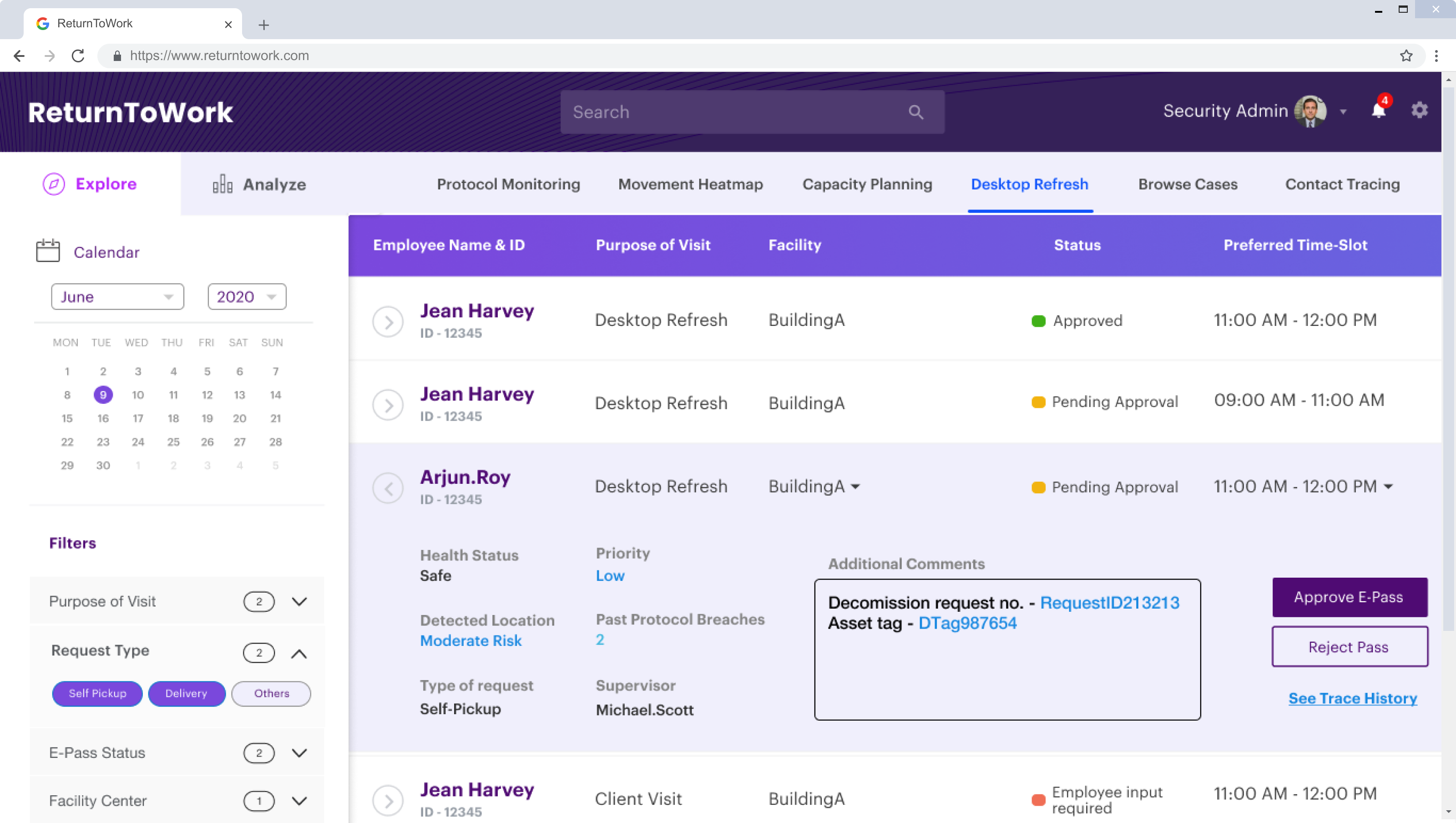
Task: Reload the page in browser
Action: pos(78,56)
